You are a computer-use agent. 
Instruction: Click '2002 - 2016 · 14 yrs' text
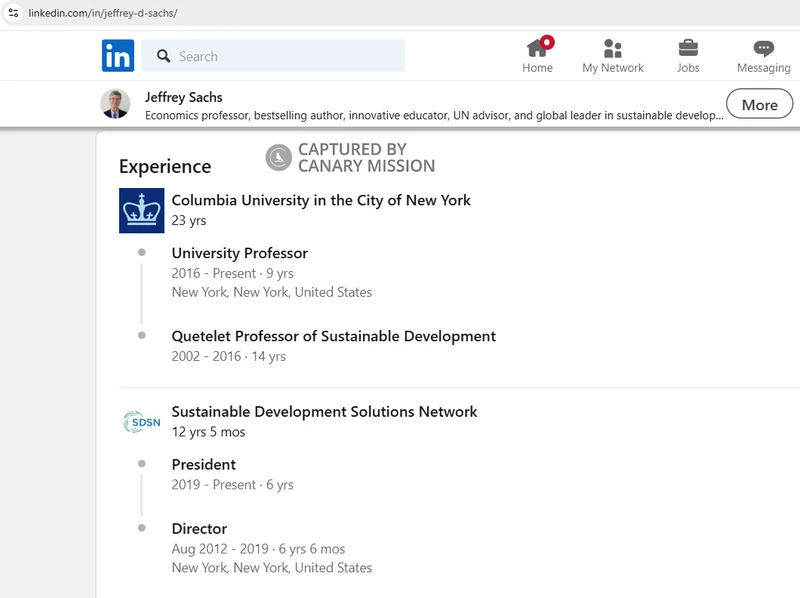pos(229,356)
